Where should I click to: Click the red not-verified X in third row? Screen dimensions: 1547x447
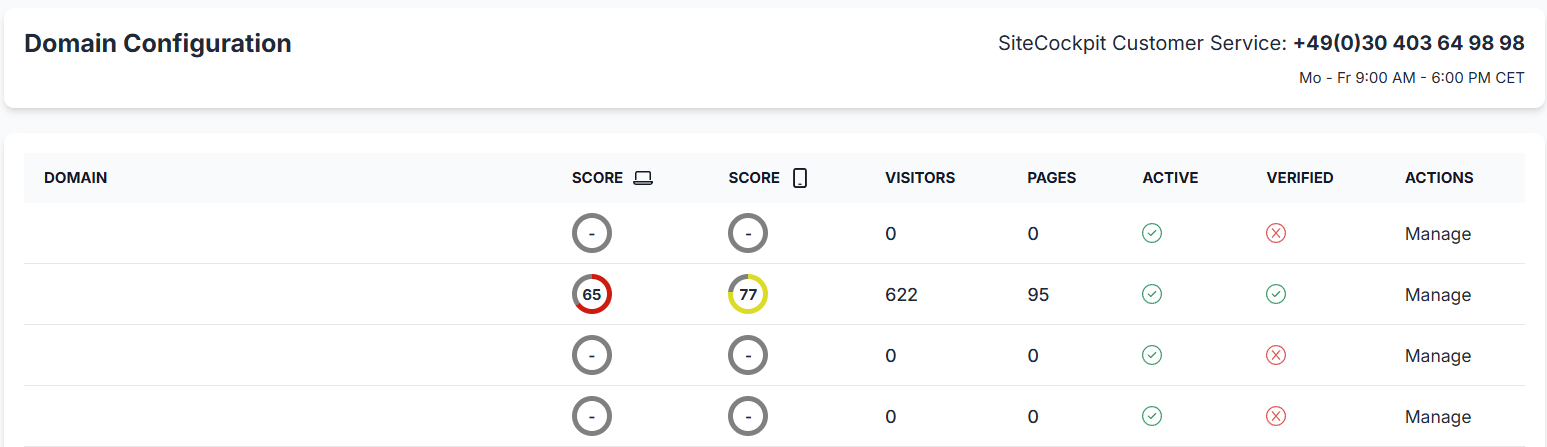click(x=1275, y=355)
